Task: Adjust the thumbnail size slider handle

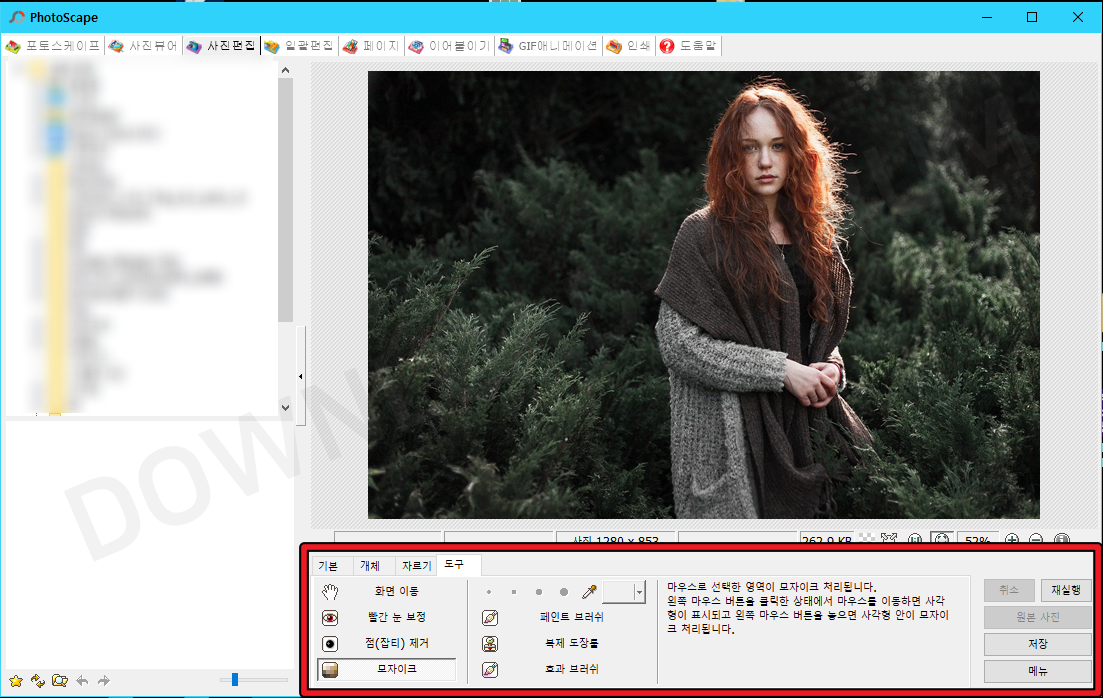Action: (x=235, y=680)
